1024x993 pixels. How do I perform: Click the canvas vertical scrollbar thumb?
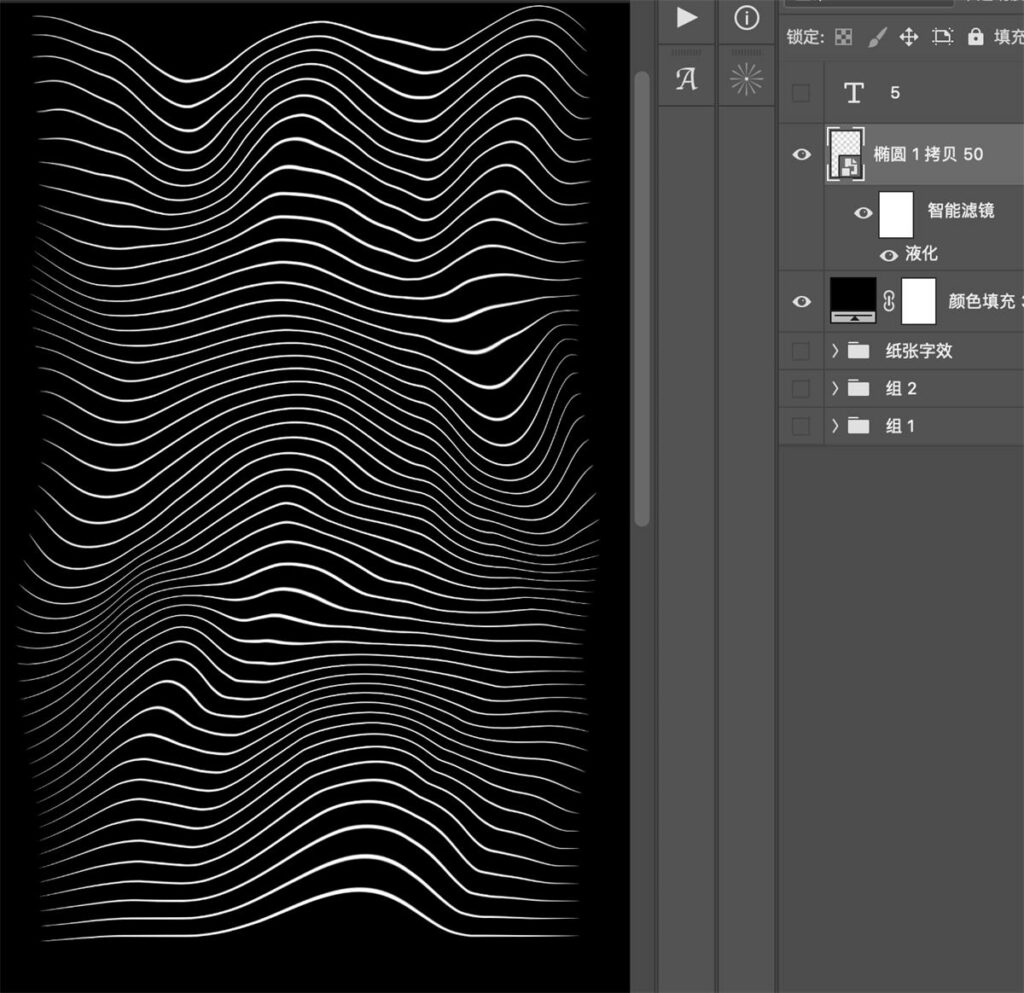642,298
